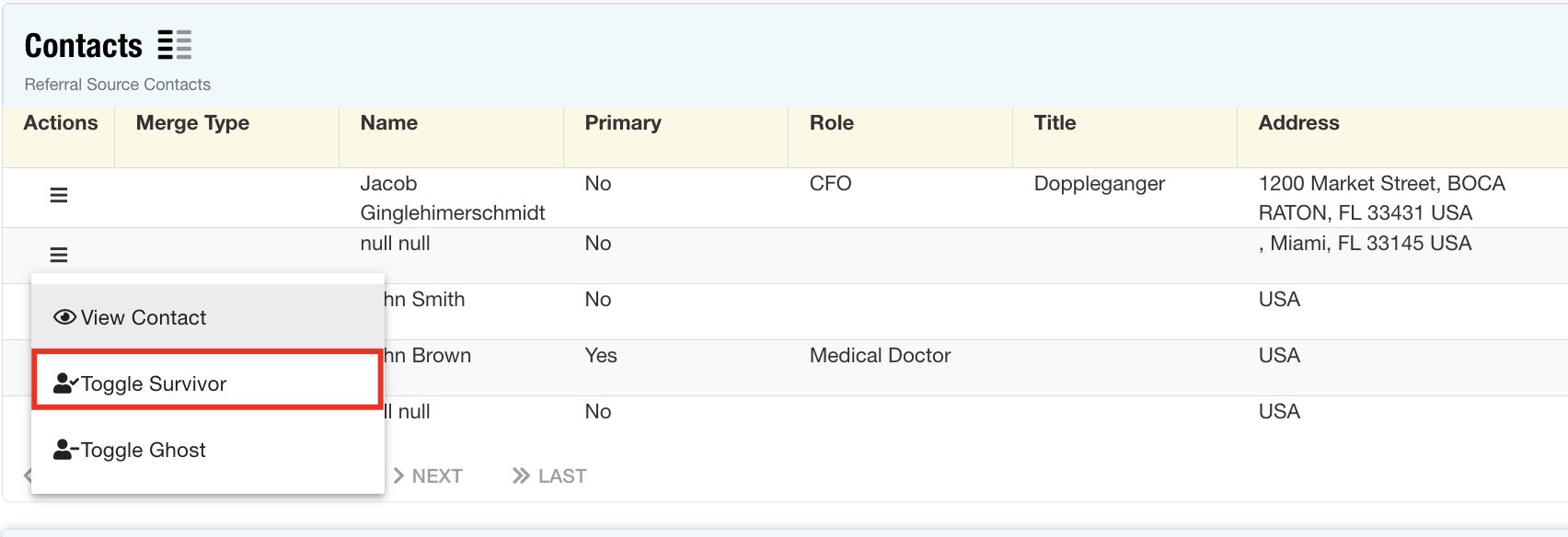
Task: Click the user-minus icon beside Toggle Ghost
Action: point(65,450)
